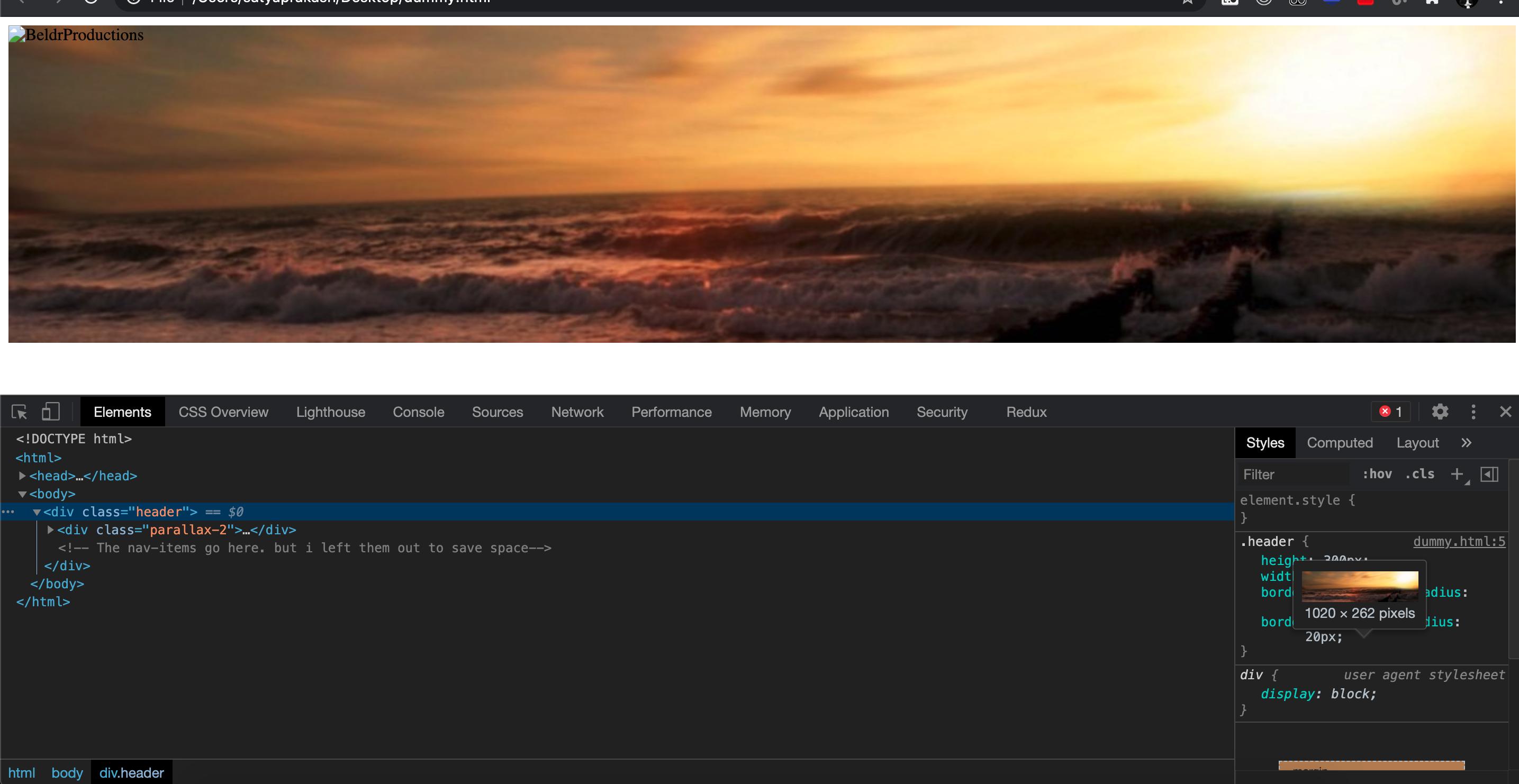Show more Styles sidebar tabs chevron

tap(1467, 443)
